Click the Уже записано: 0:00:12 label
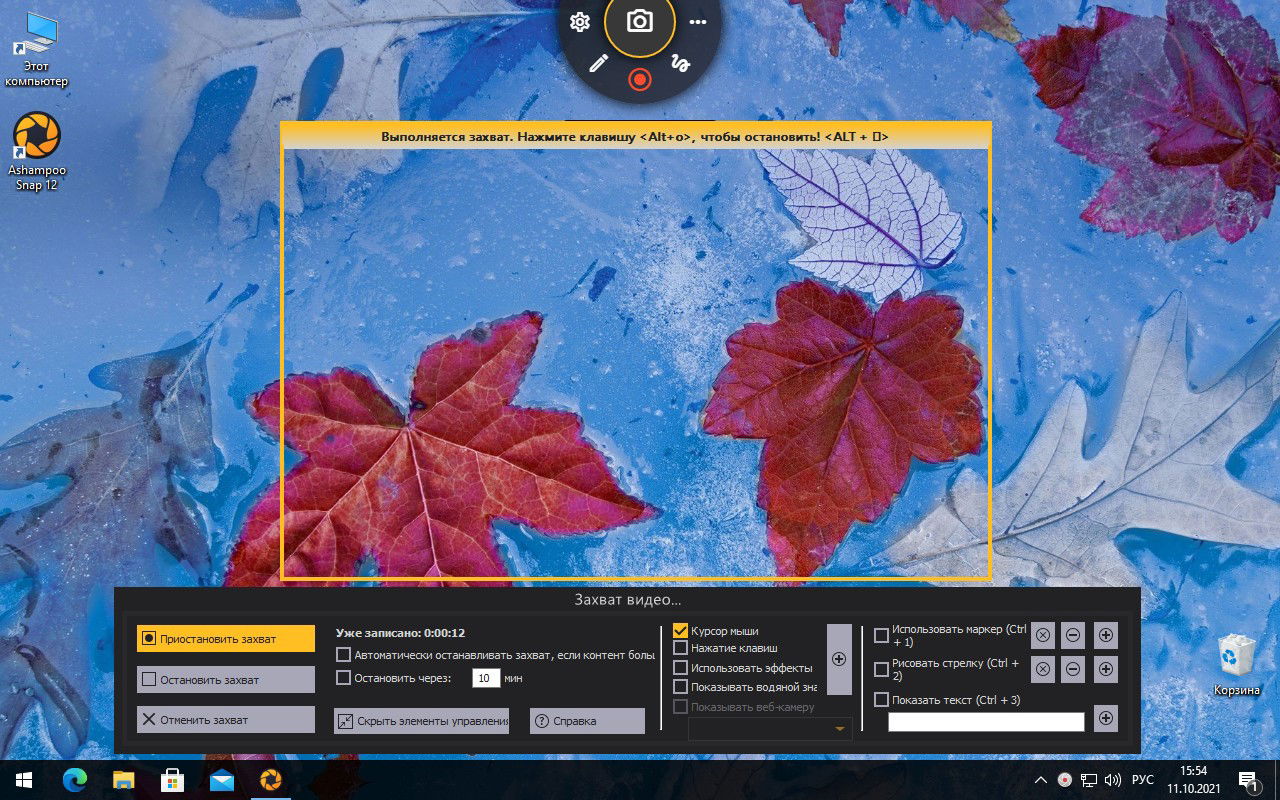The image size is (1280, 800). (x=400, y=633)
